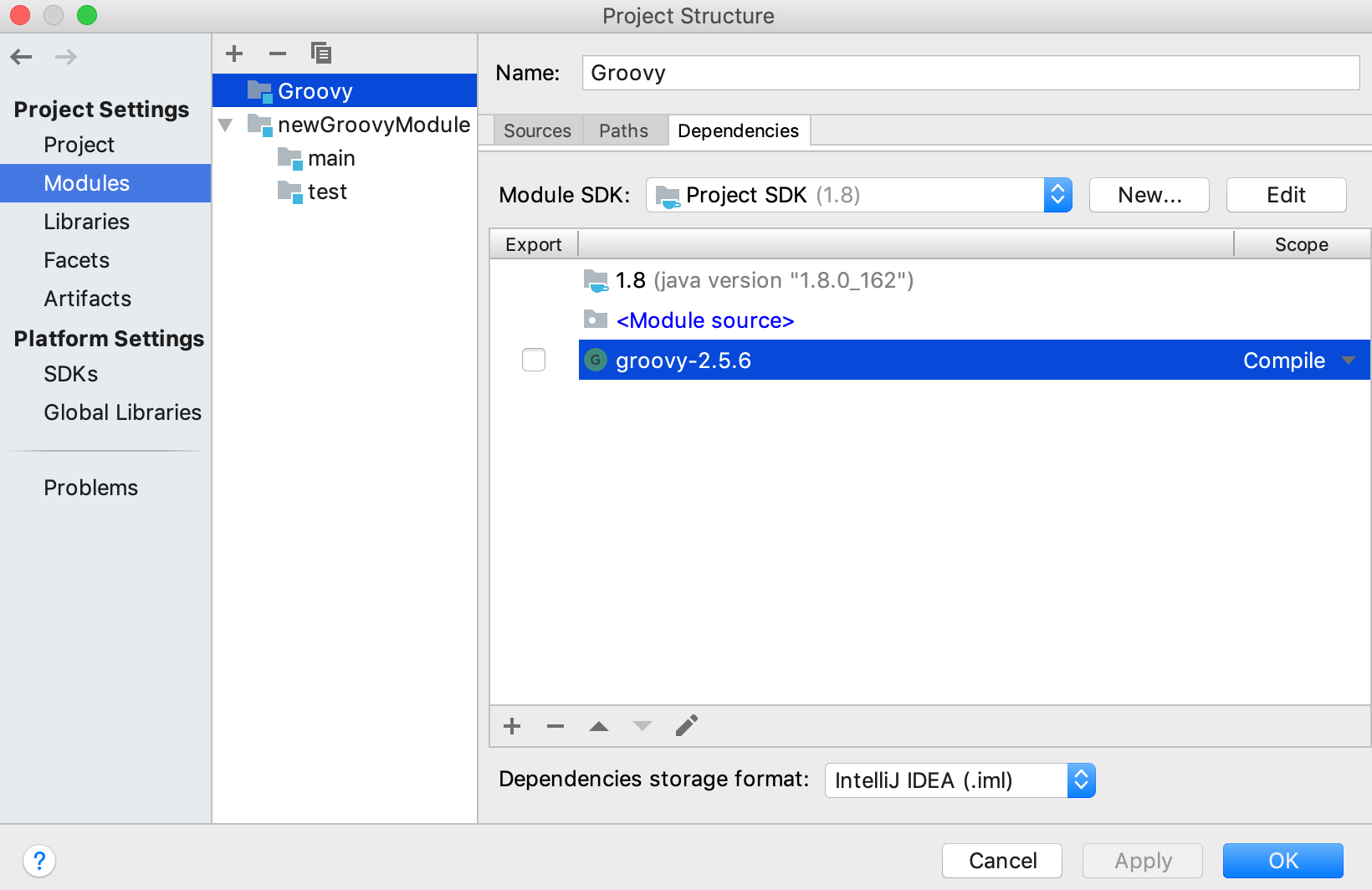The width and height of the screenshot is (1372, 890).
Task: Click the Scope column header
Action: point(1302,244)
